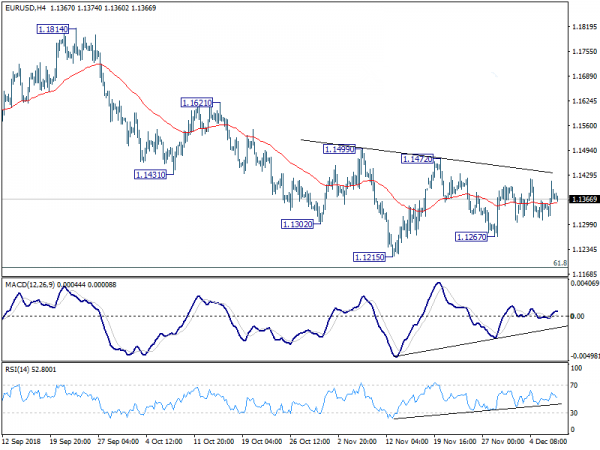600x450 pixels.
Task: Select the 1.16210 price label
Action: tap(196, 103)
